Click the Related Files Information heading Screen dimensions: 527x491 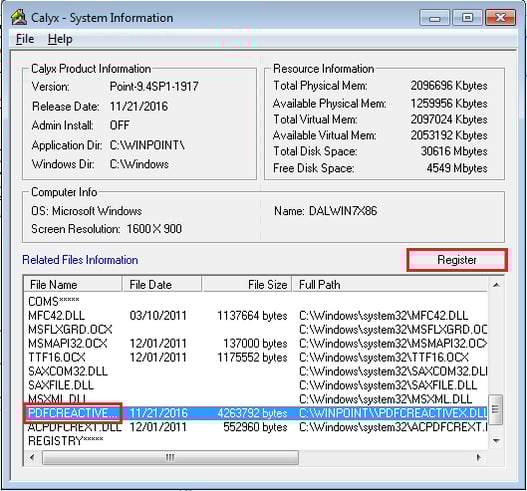coord(80,260)
